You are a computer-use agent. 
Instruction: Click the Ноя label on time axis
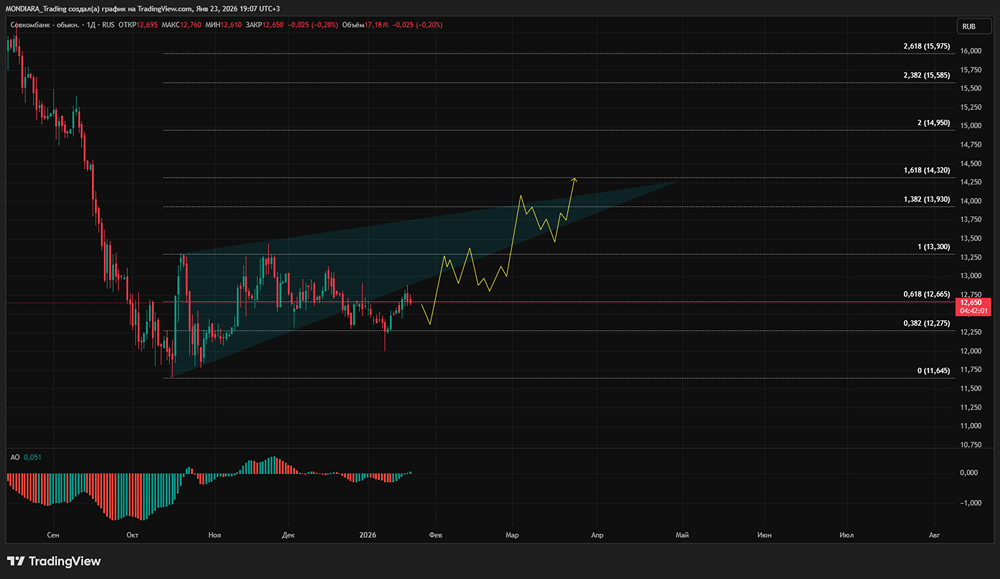click(x=214, y=535)
